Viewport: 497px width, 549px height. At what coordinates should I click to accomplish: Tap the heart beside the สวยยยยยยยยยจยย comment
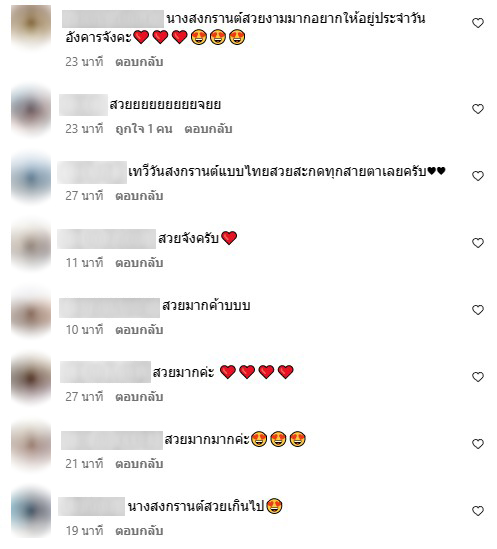click(478, 109)
